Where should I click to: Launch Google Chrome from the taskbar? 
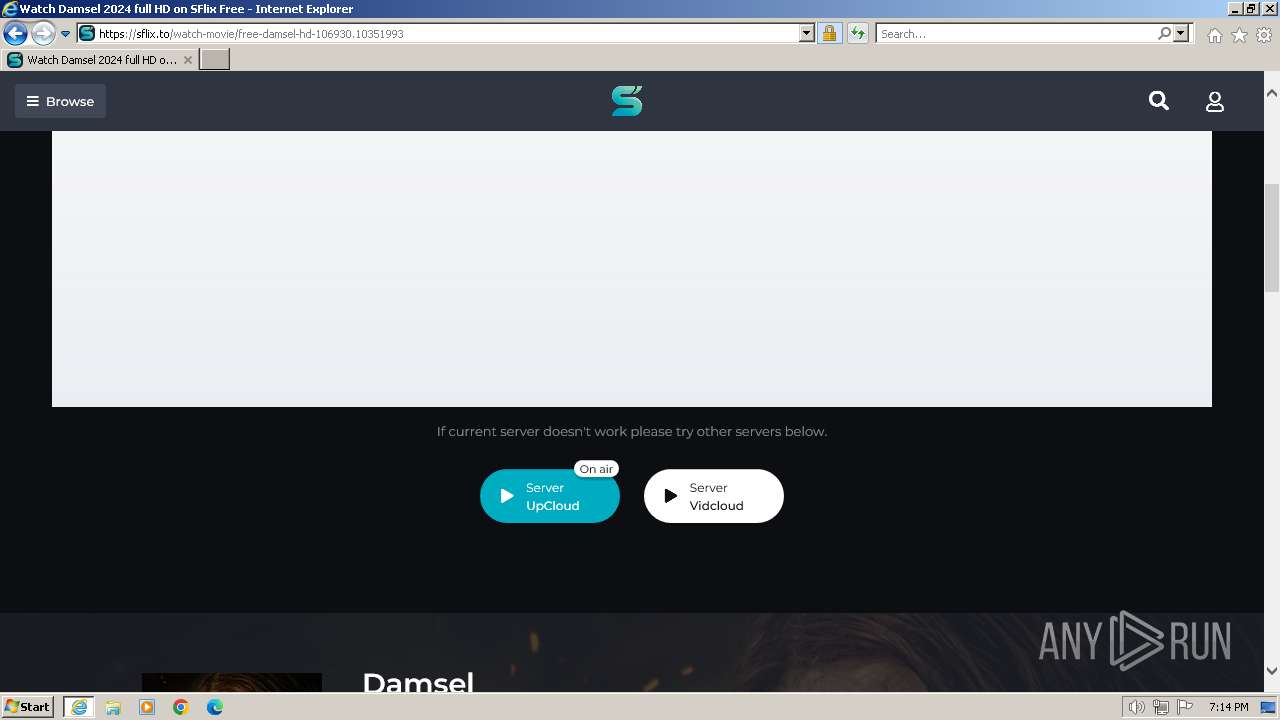(x=181, y=707)
